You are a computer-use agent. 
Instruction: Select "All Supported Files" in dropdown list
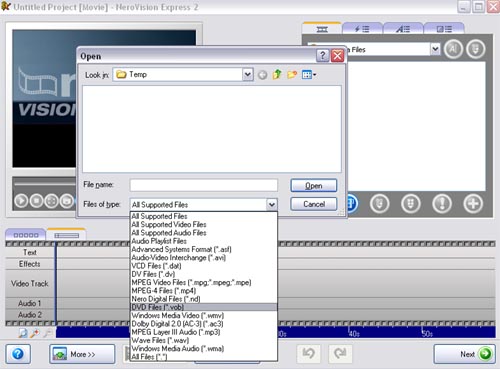(204, 216)
